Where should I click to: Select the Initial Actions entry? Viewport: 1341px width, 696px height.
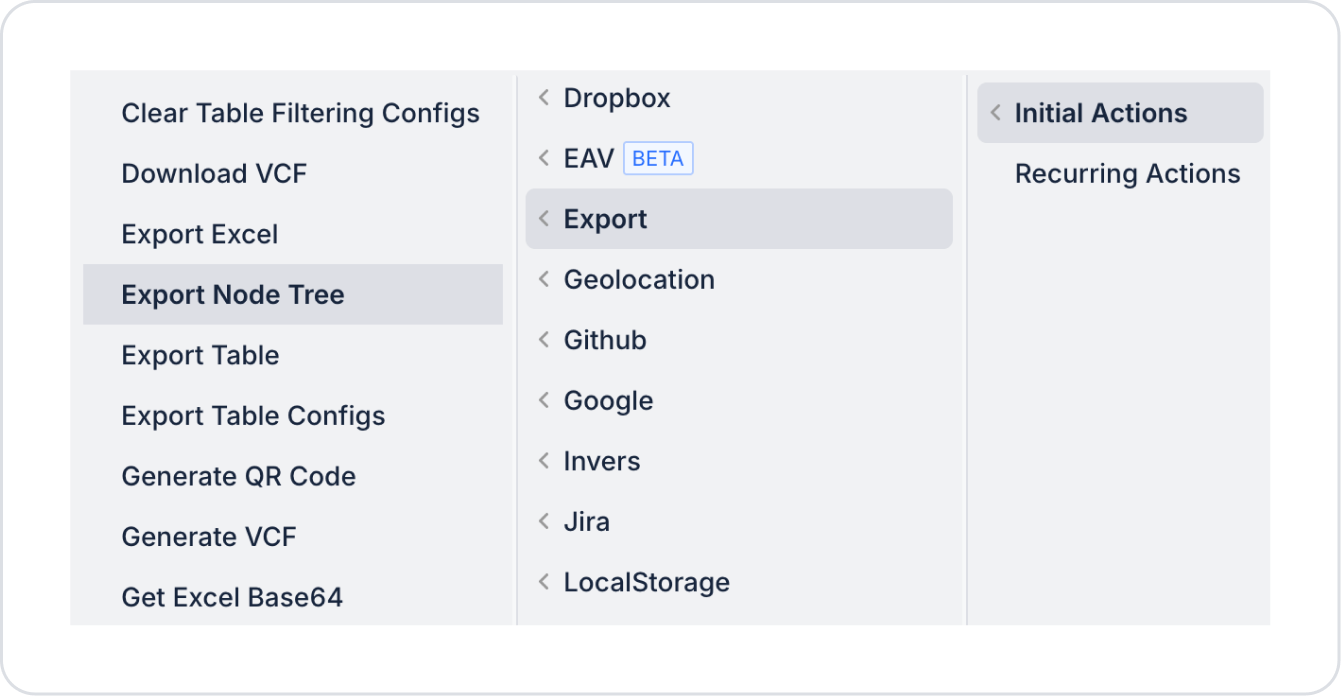[x=1120, y=113]
